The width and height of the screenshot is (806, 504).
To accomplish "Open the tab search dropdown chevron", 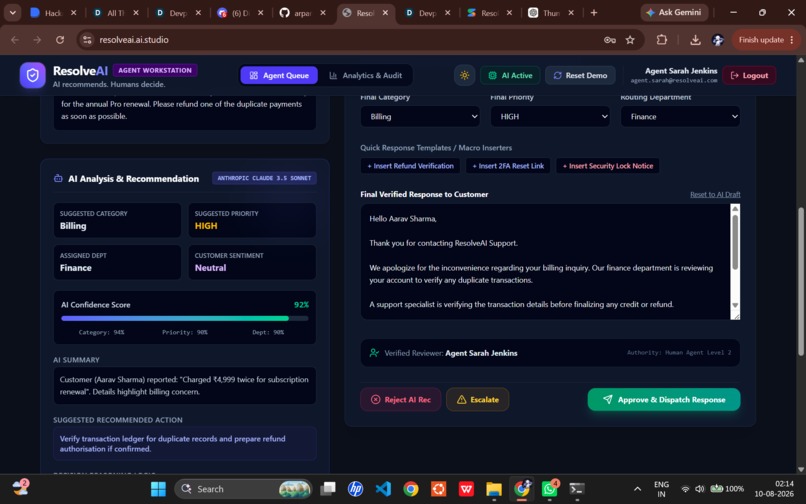I will pyautogui.click(x=12, y=12).
